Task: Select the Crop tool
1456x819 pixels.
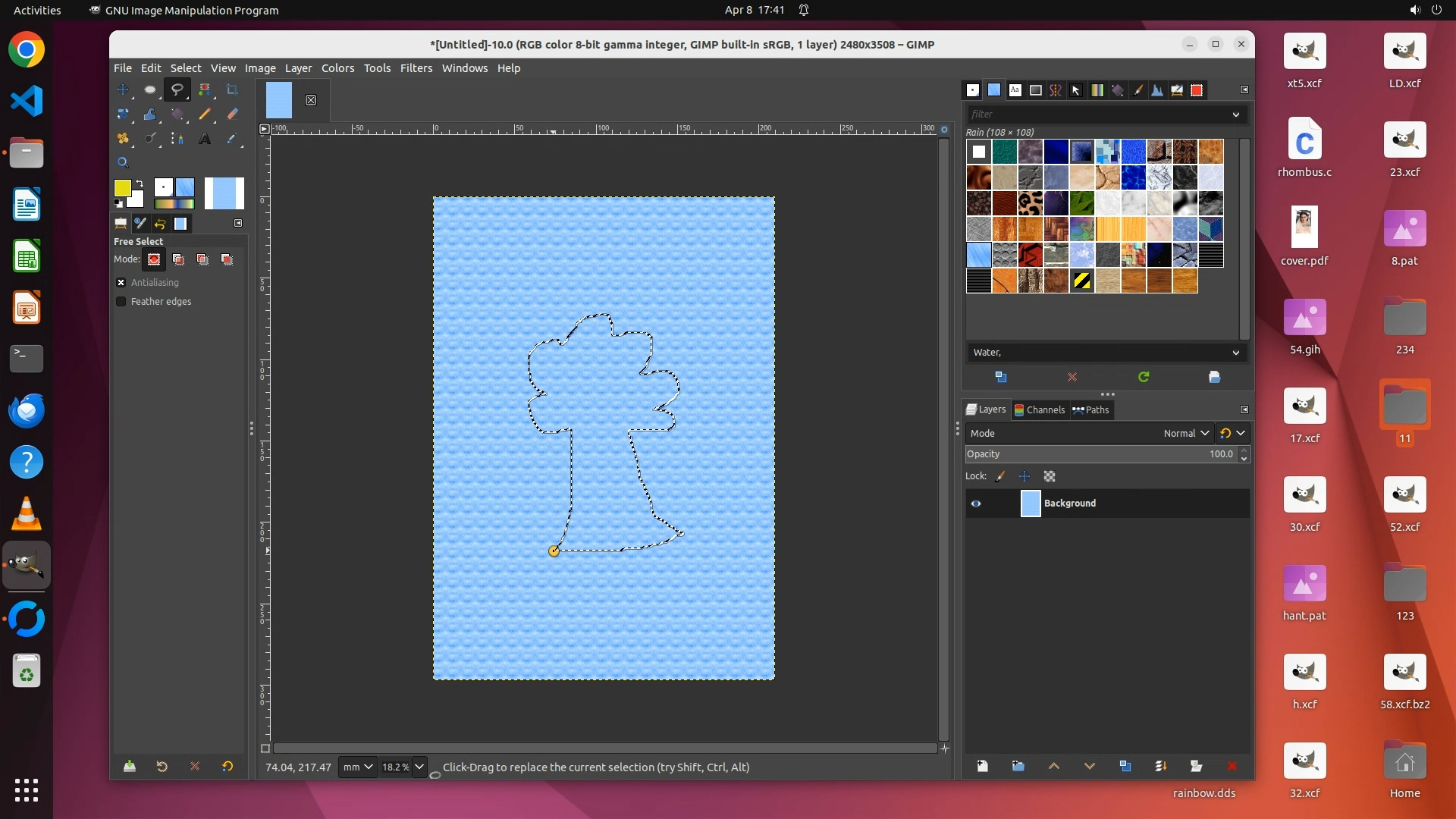Action: click(x=232, y=90)
